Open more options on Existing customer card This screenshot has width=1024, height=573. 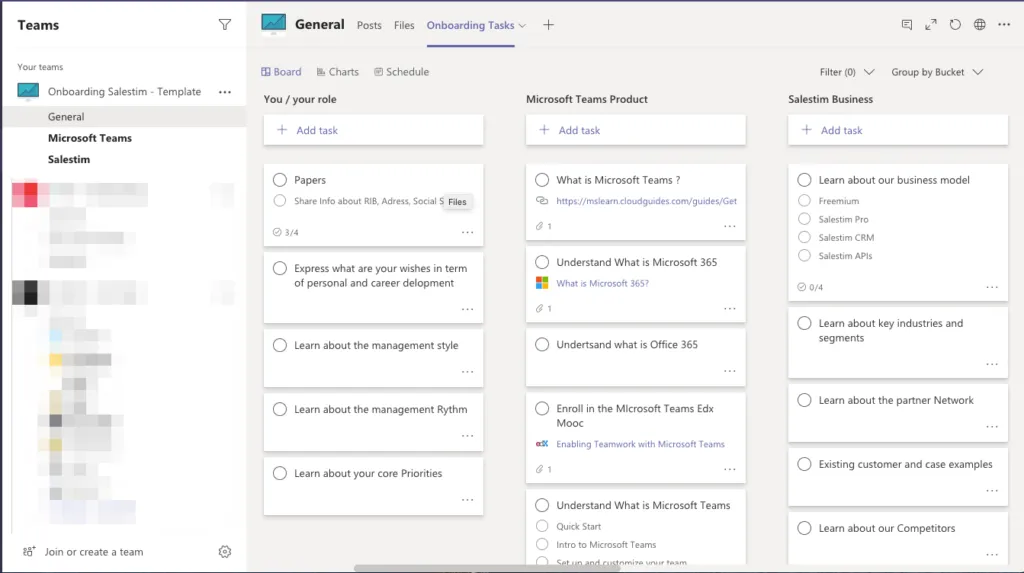[x=992, y=491]
